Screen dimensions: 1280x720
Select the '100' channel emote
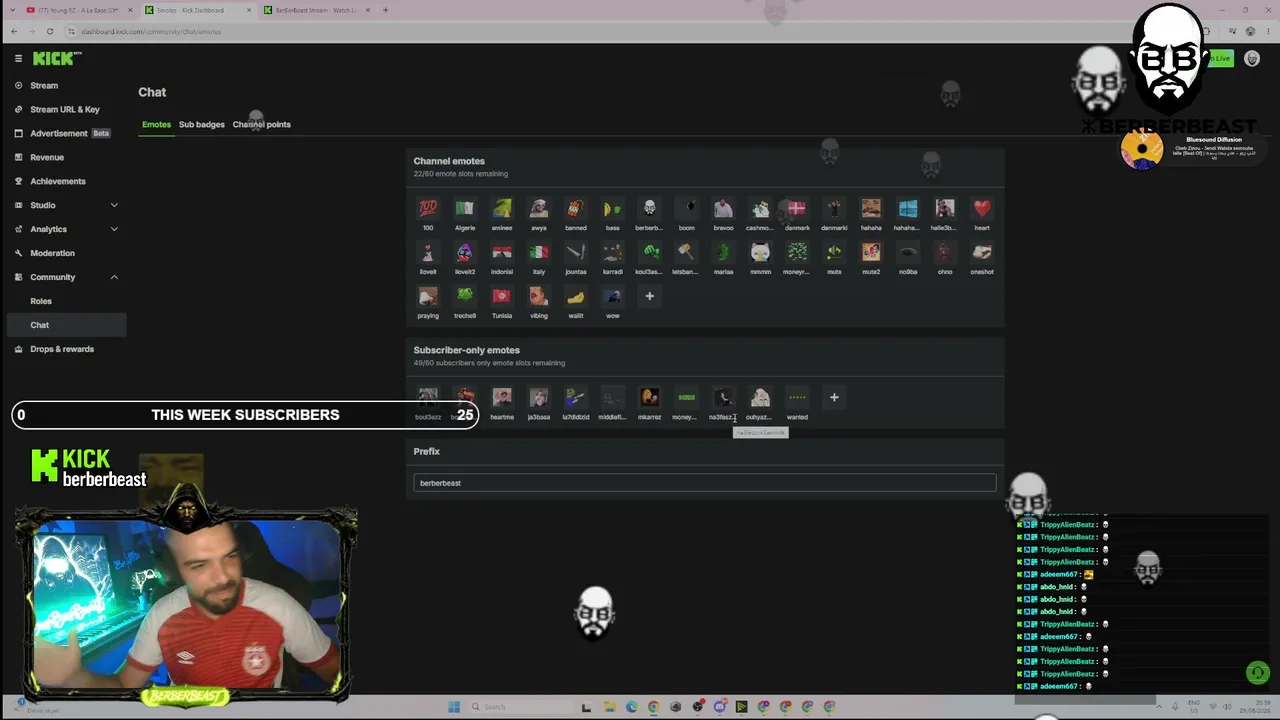point(428,209)
